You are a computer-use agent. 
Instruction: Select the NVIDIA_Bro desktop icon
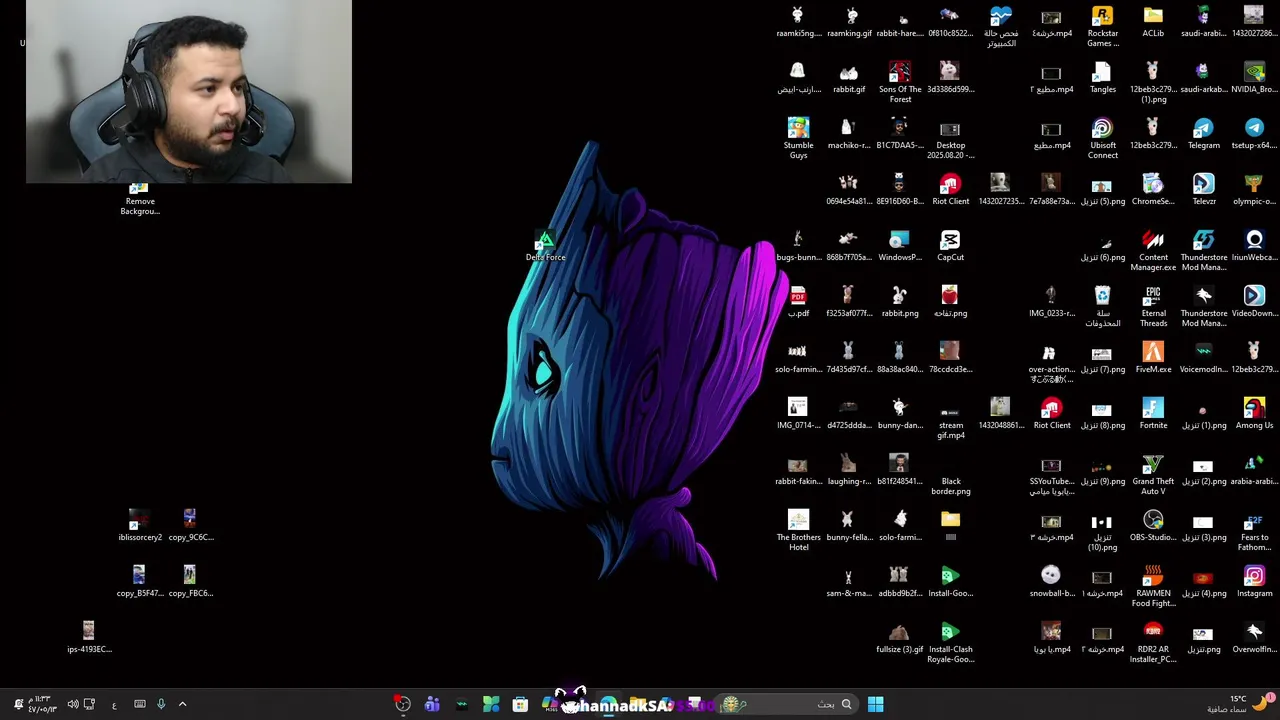click(1254, 77)
